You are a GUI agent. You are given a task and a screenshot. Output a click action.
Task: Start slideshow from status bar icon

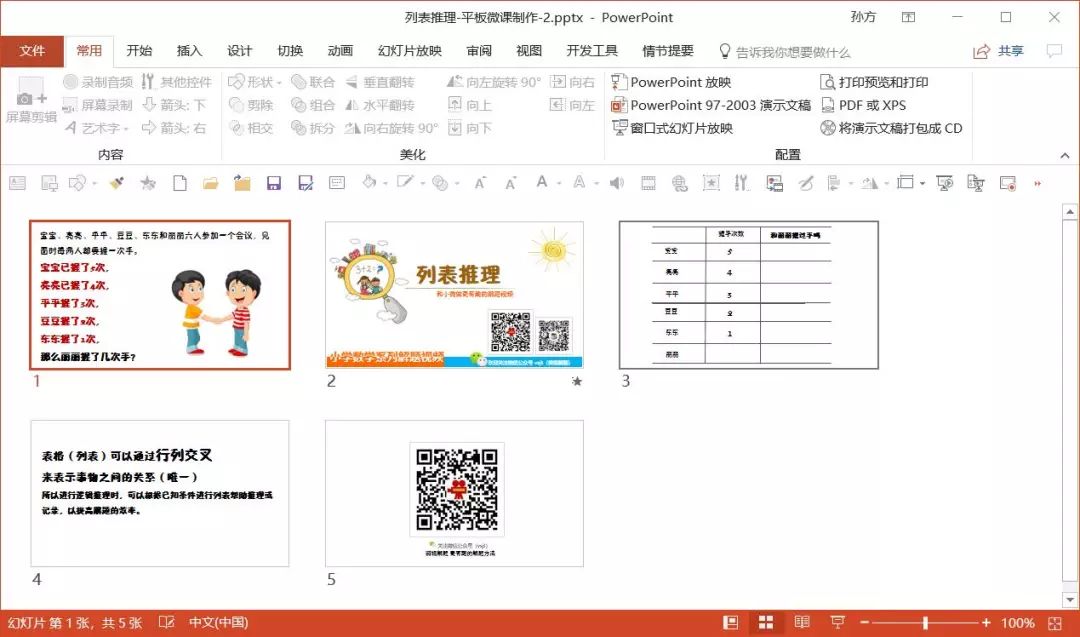point(838,623)
